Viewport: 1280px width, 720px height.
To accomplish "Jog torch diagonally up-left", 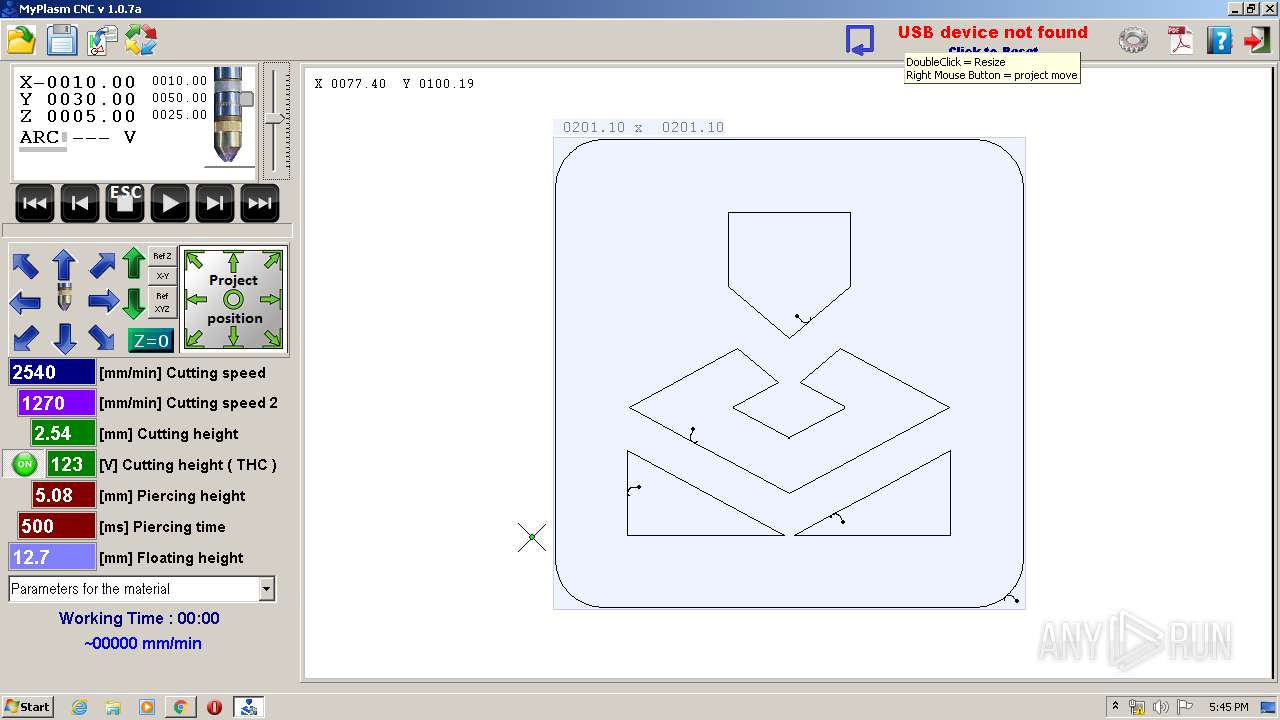I will (x=25, y=265).
